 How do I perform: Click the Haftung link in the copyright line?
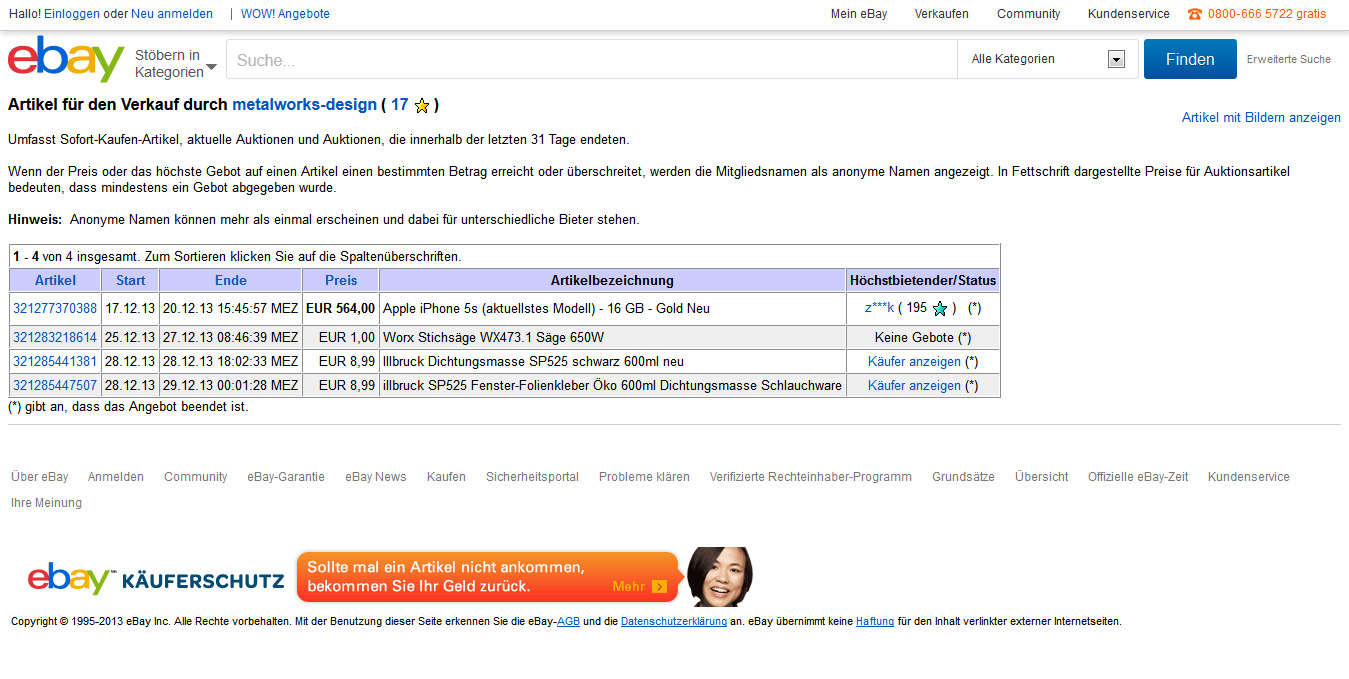coord(875,621)
